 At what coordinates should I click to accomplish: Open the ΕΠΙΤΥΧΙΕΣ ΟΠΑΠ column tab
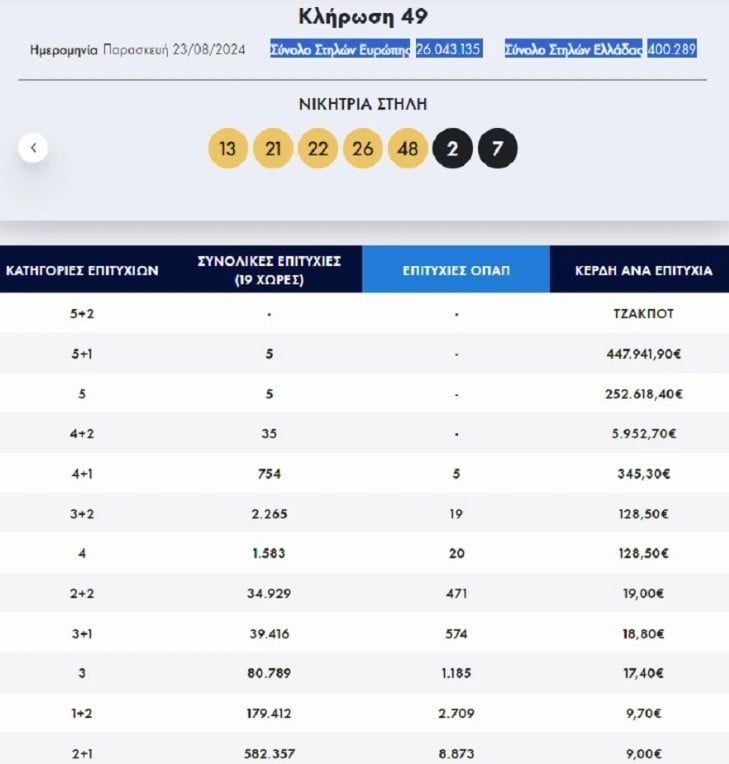(456, 269)
